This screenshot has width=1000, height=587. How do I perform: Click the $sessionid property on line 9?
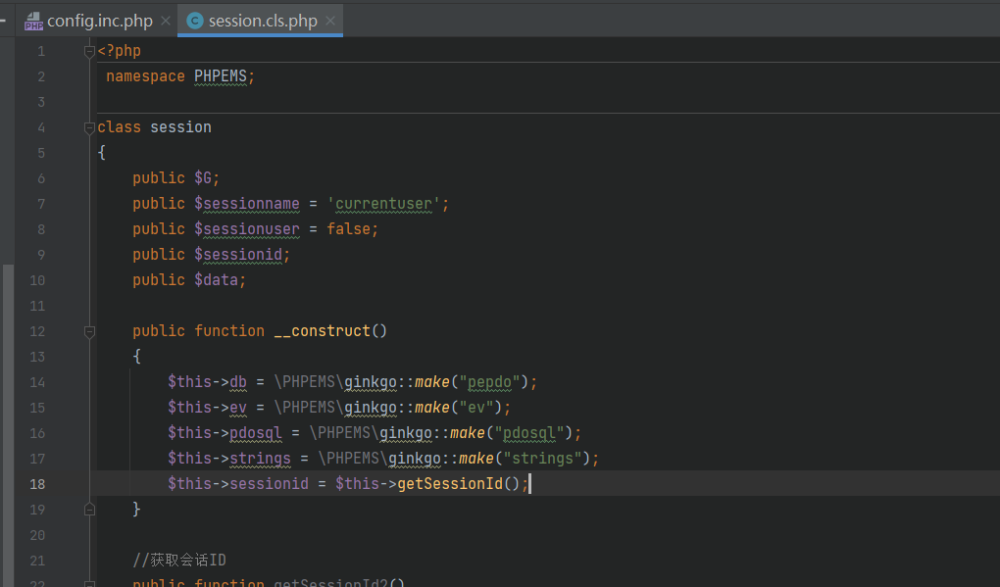tap(238, 255)
